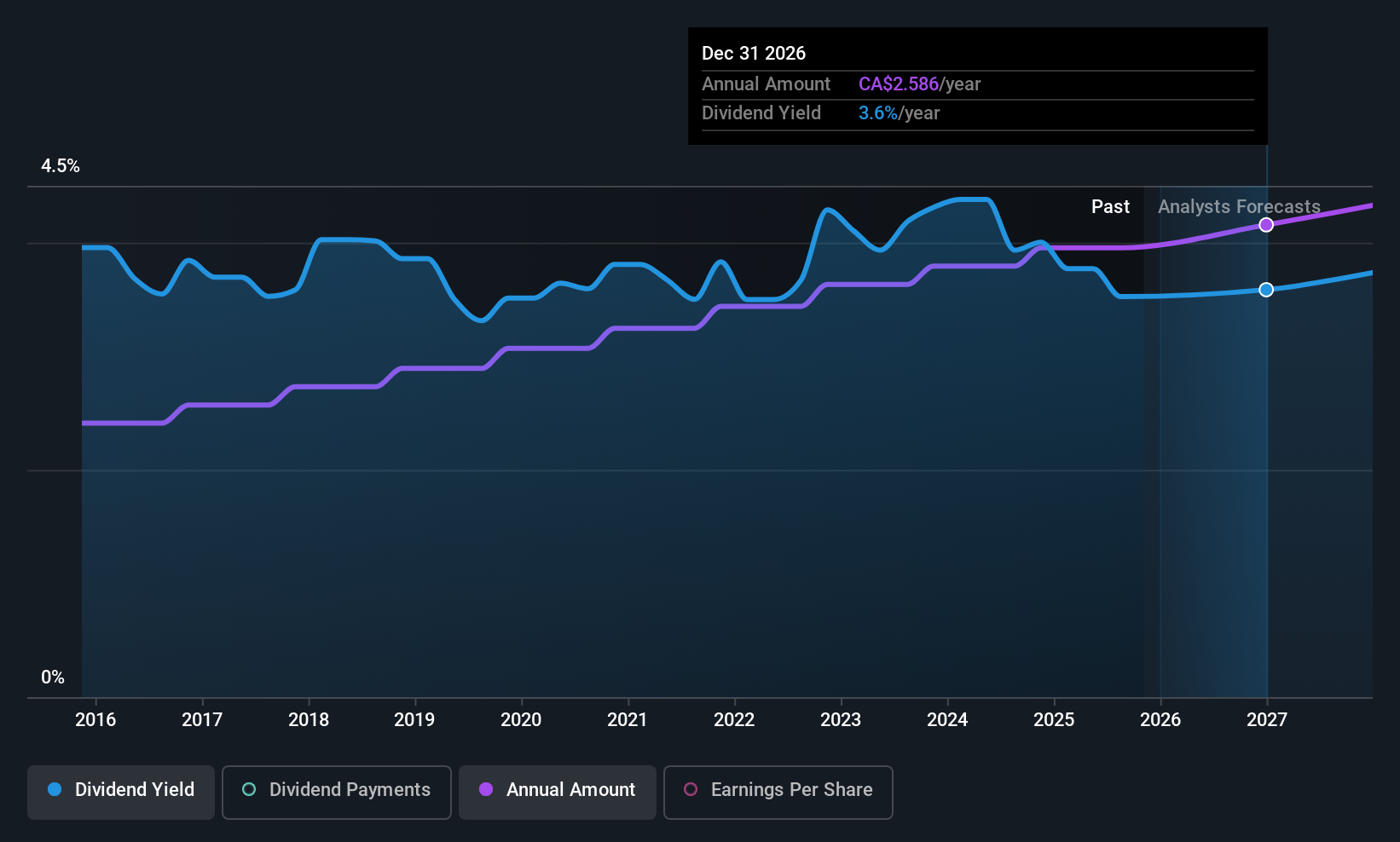Click the 2024 x-axis label
The width and height of the screenshot is (1400, 842).
tap(947, 720)
